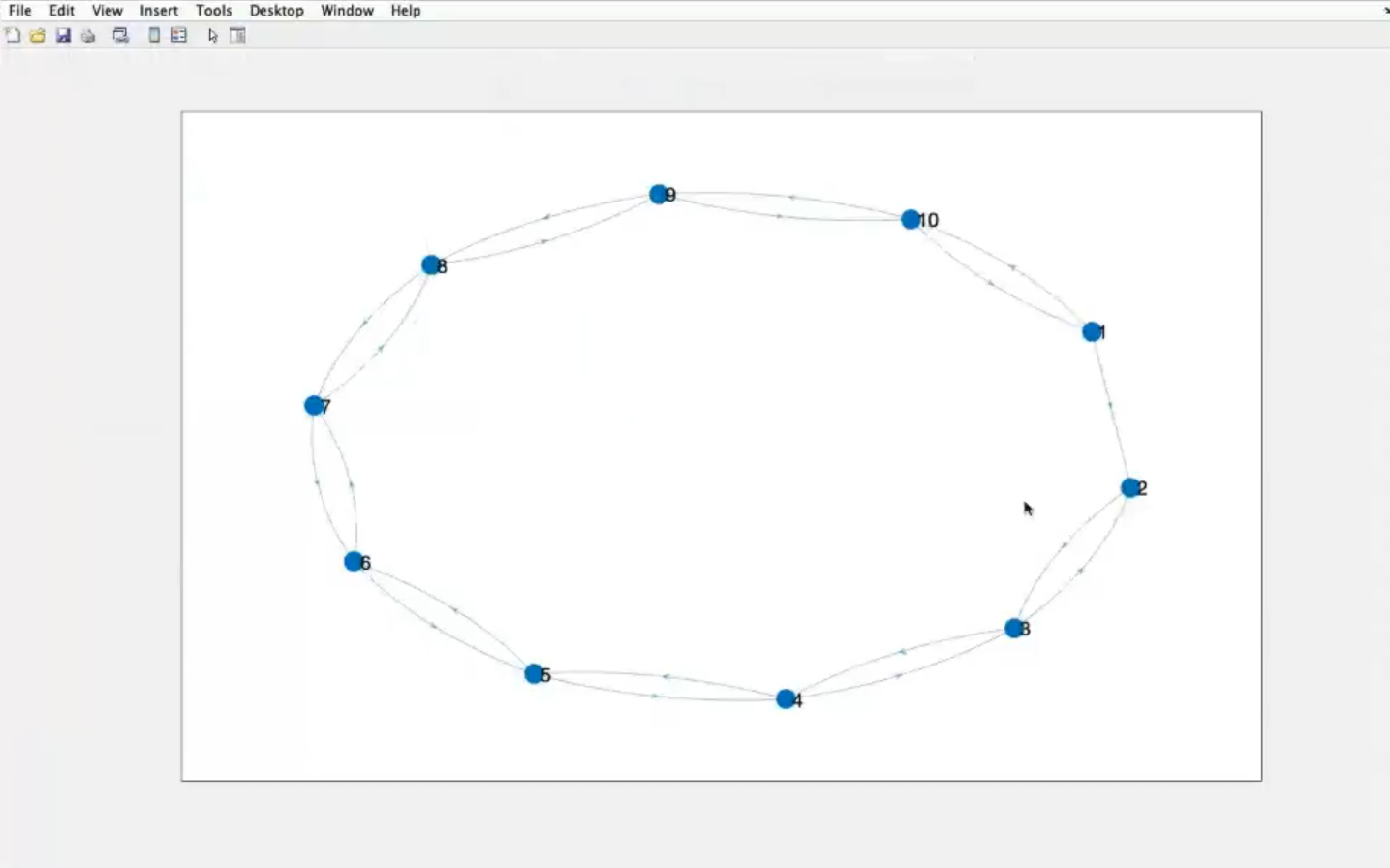This screenshot has width=1390, height=868.
Task: Select the Edit Plot arrow tool
Action: click(213, 36)
